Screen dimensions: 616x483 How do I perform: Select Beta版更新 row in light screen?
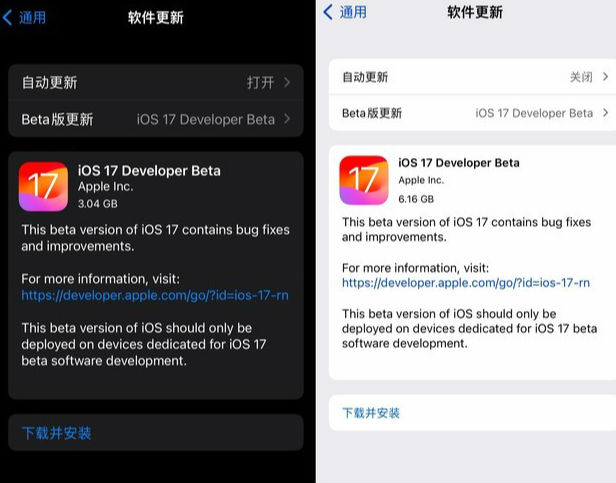click(x=472, y=113)
